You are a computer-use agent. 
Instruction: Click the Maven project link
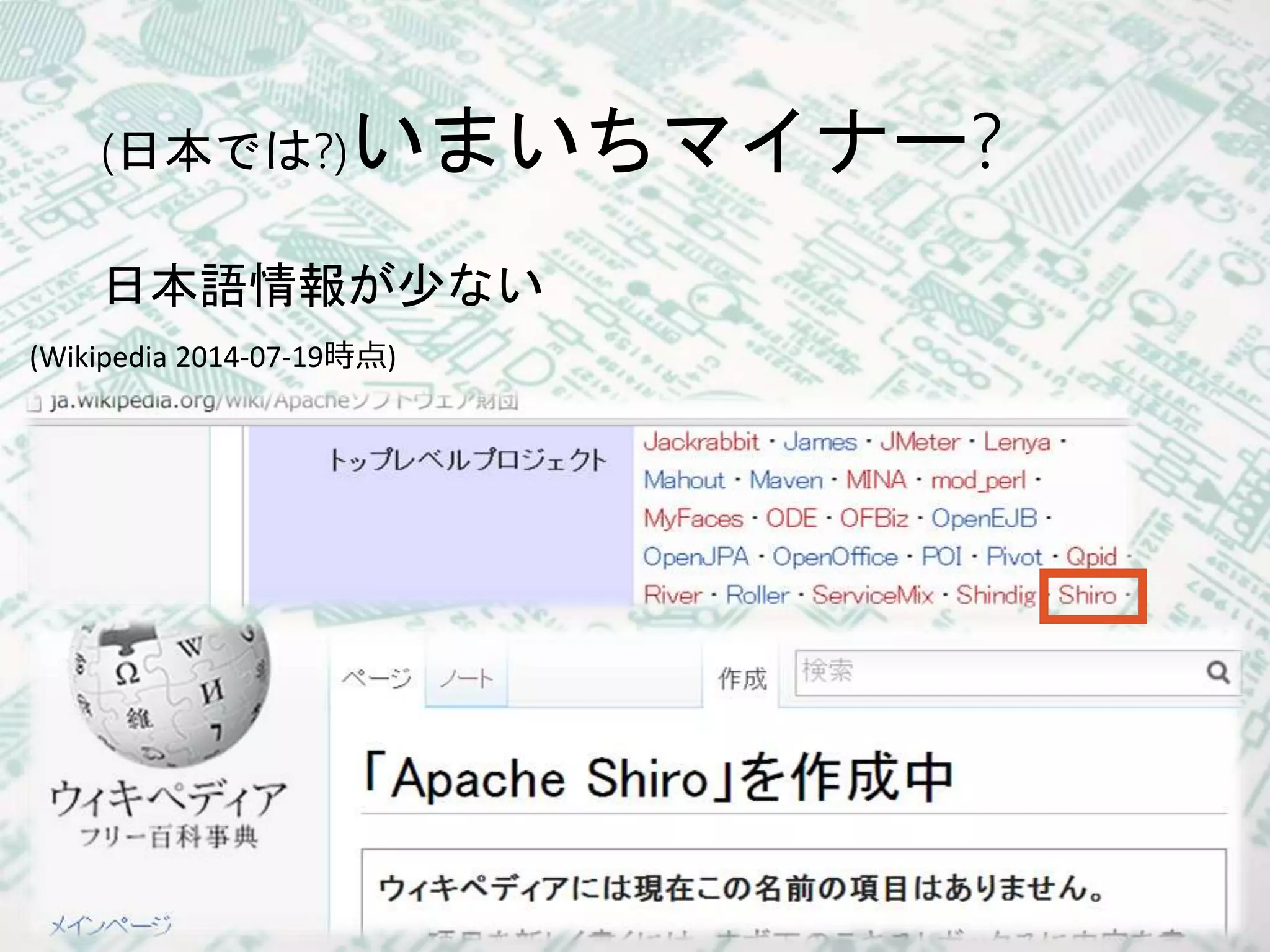[x=786, y=480]
